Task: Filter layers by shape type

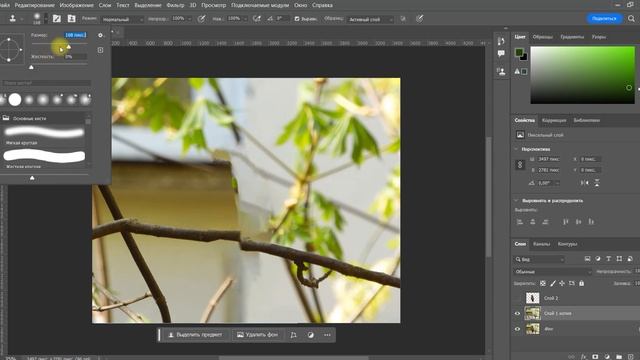Action: (619, 259)
